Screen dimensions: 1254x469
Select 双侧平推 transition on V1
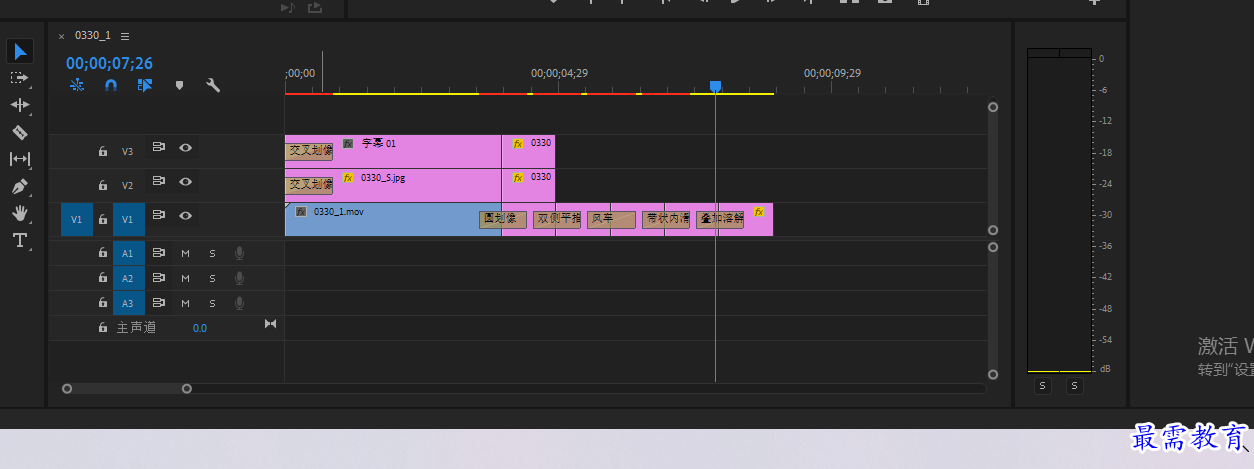[x=557, y=219]
